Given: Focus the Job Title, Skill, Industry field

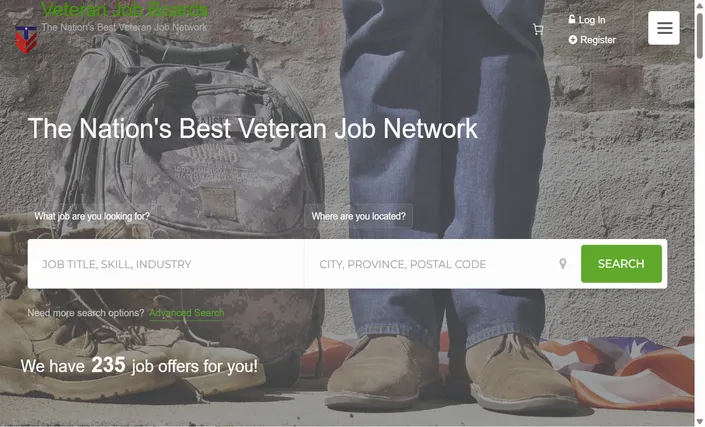Looking at the screenshot, I should coord(166,264).
